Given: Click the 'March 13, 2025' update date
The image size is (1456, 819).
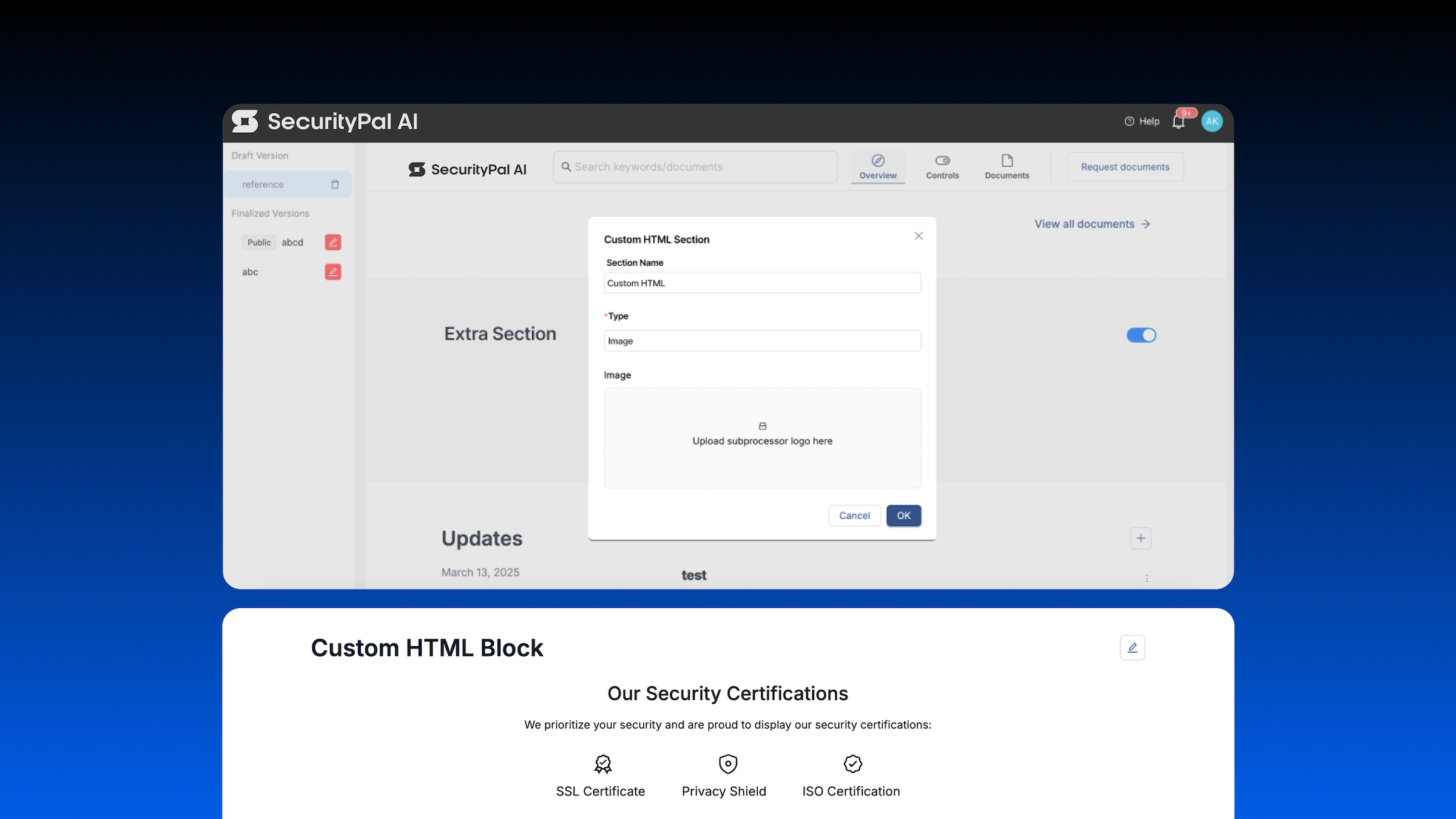Looking at the screenshot, I should pyautogui.click(x=480, y=572).
